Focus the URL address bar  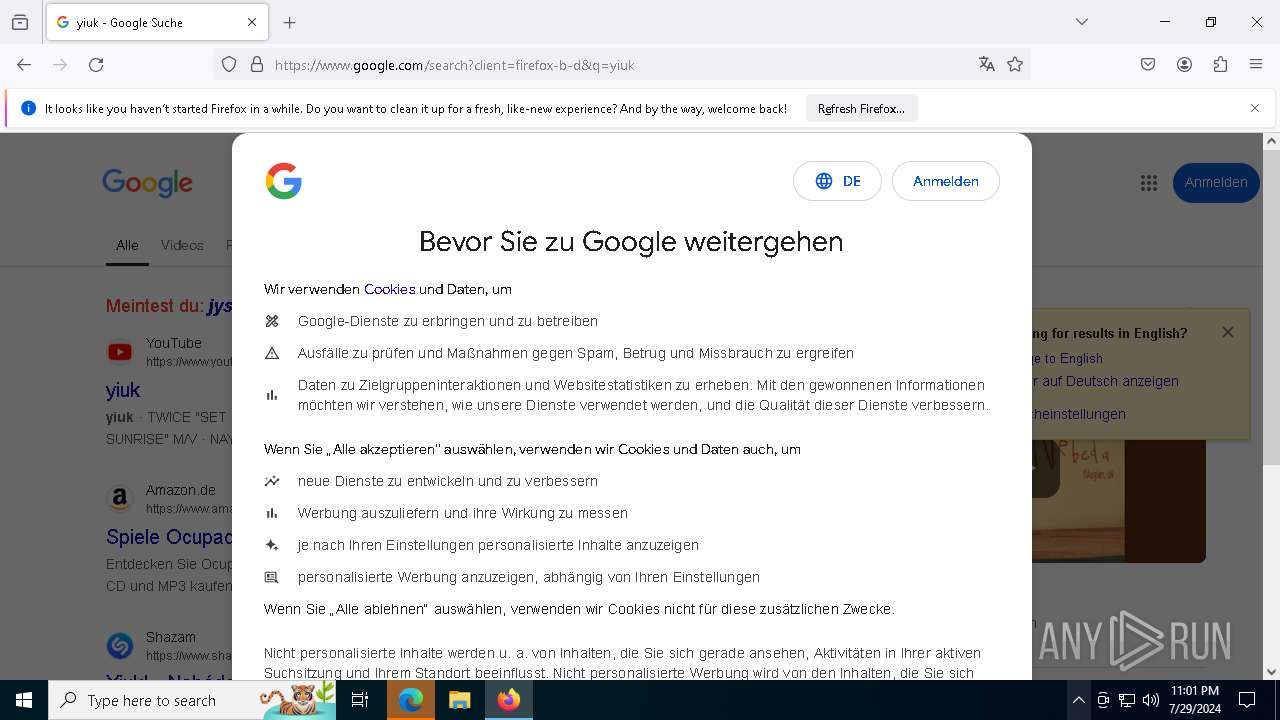[620, 65]
